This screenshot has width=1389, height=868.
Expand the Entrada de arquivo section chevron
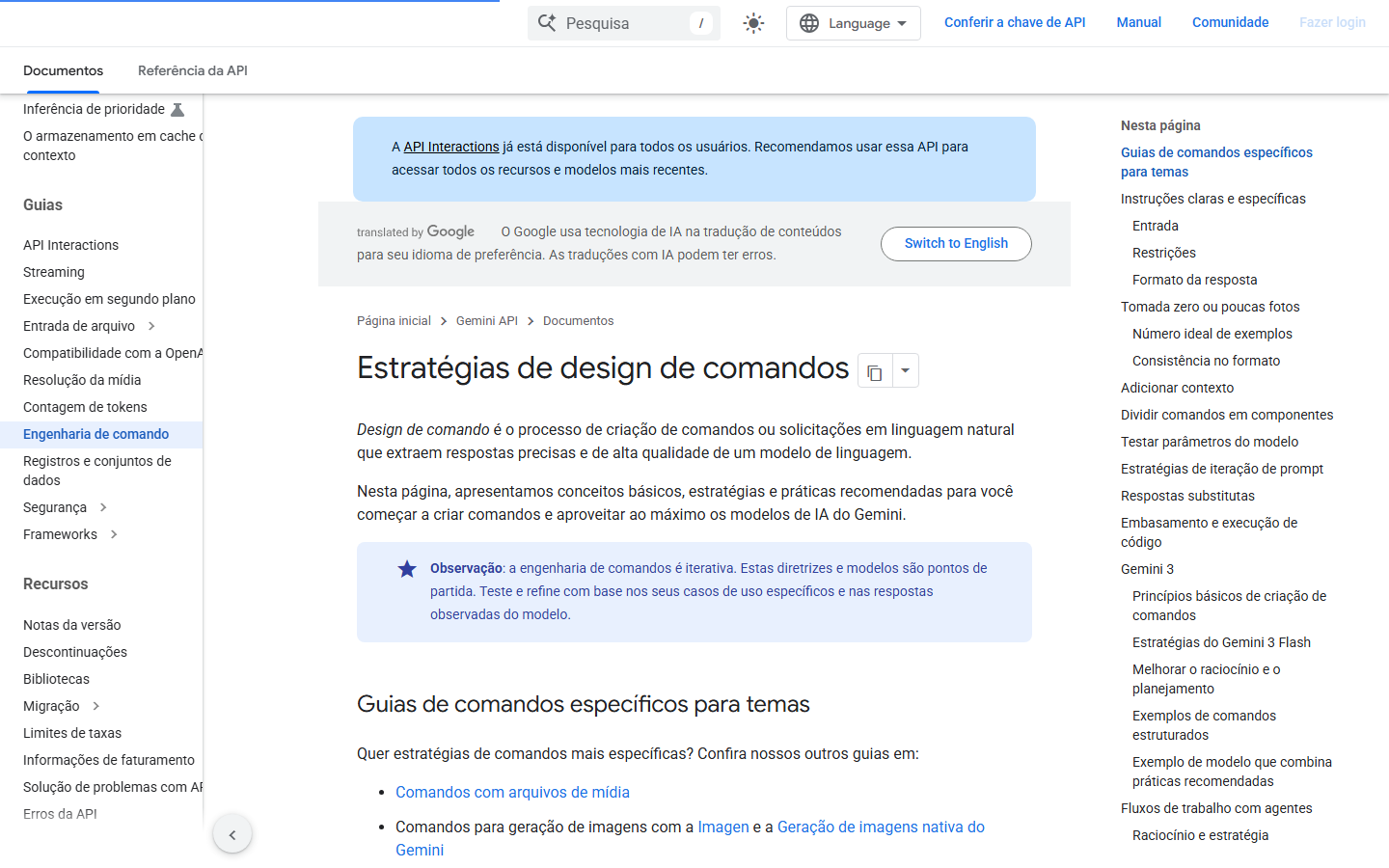coord(151,326)
